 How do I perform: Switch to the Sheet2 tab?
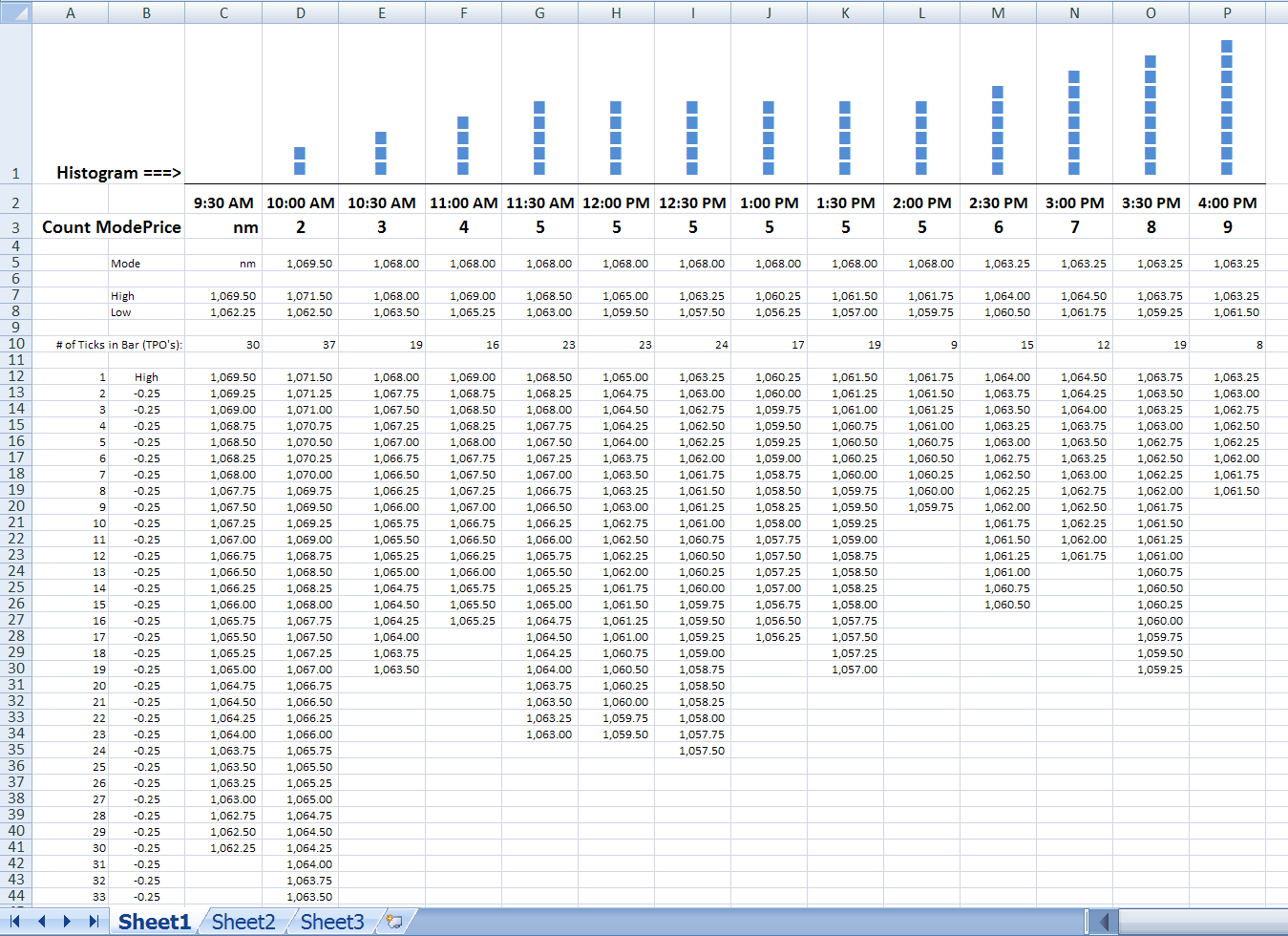[x=243, y=922]
